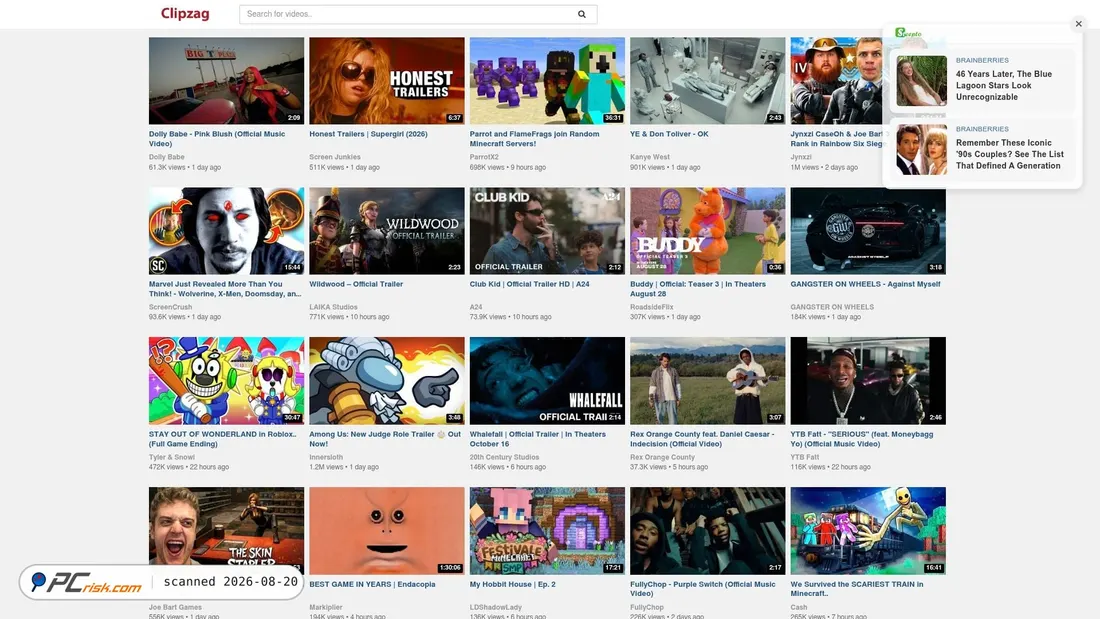Click Rex Orange County Indecision title
Screen dimensions: 1100x619
[702, 439]
